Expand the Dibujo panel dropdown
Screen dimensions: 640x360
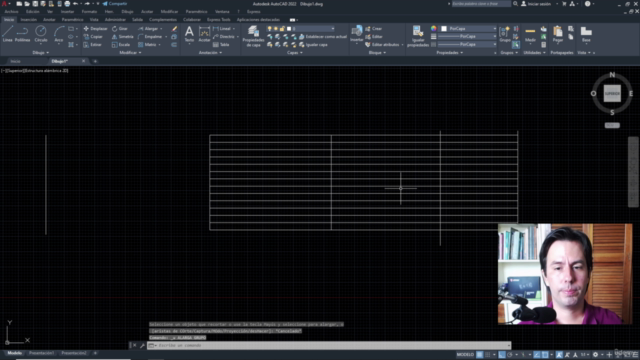[40, 53]
